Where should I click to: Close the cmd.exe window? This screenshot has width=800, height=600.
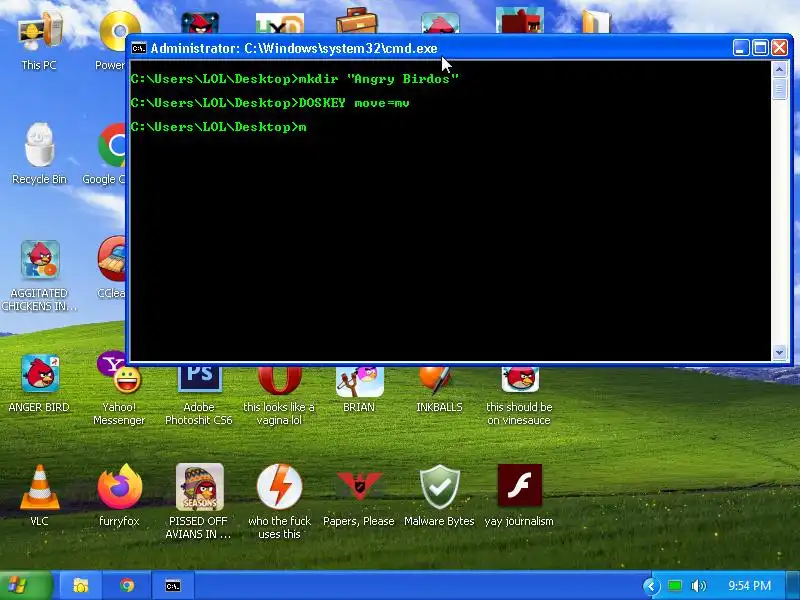pos(780,48)
